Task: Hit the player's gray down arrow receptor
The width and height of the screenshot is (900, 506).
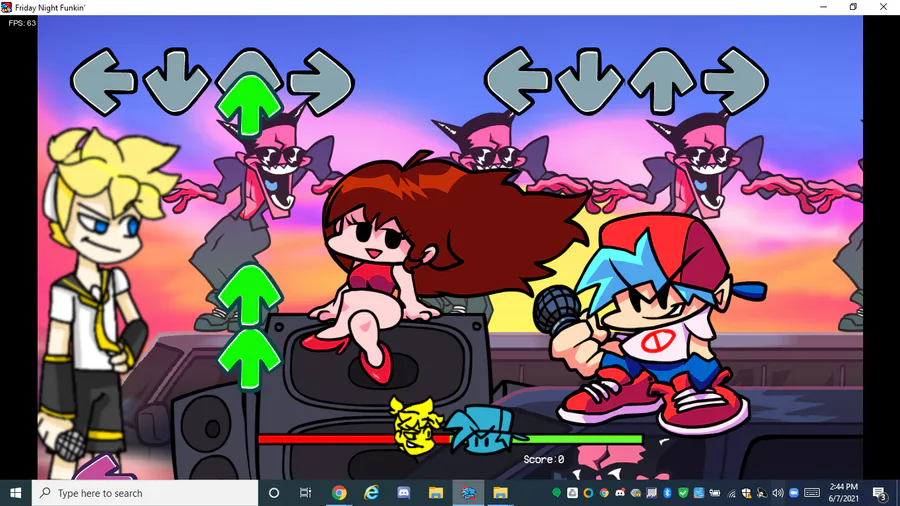Action: [x=589, y=81]
